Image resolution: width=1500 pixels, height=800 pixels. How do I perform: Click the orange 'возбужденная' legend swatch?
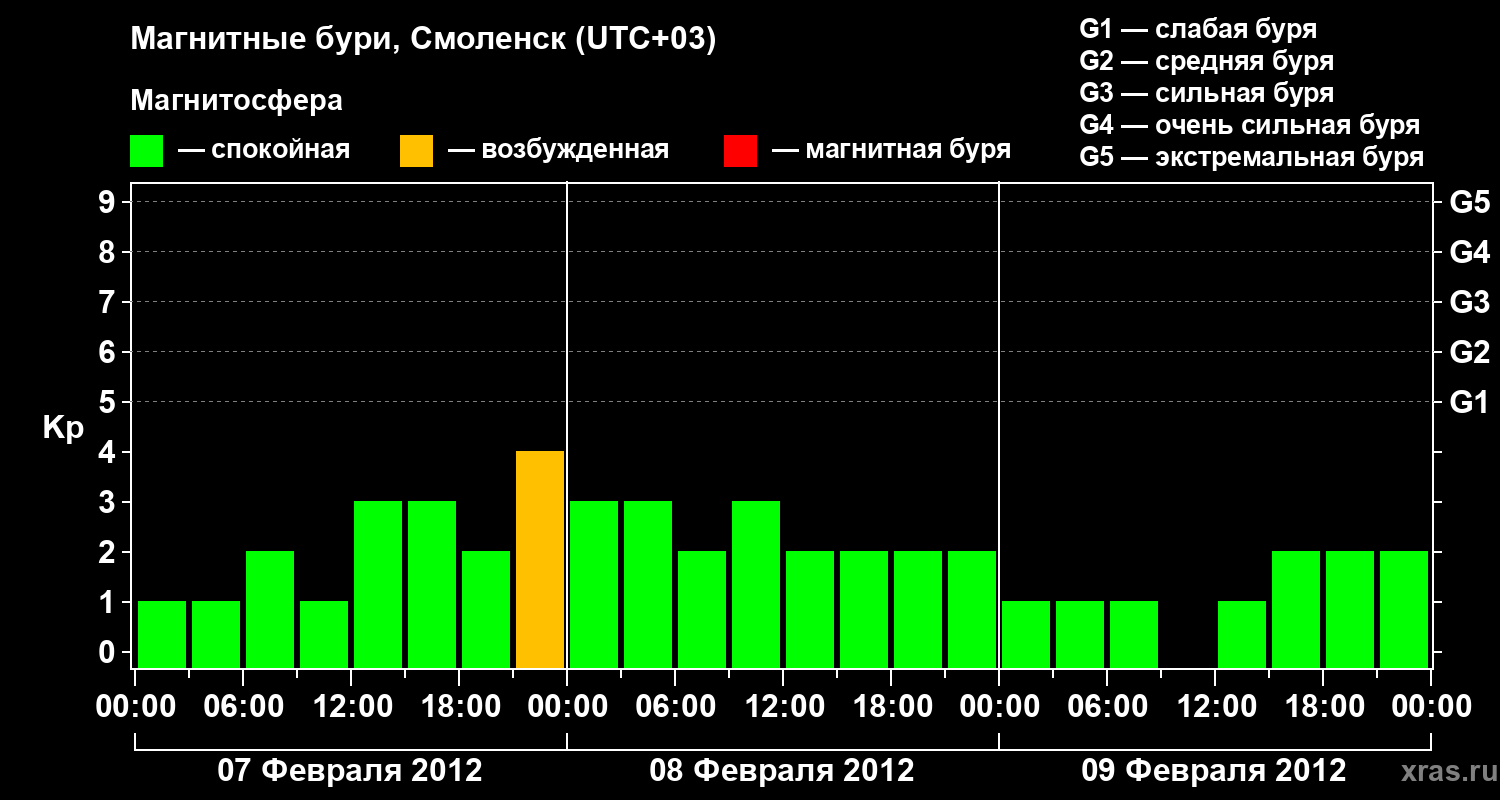[x=416, y=150]
